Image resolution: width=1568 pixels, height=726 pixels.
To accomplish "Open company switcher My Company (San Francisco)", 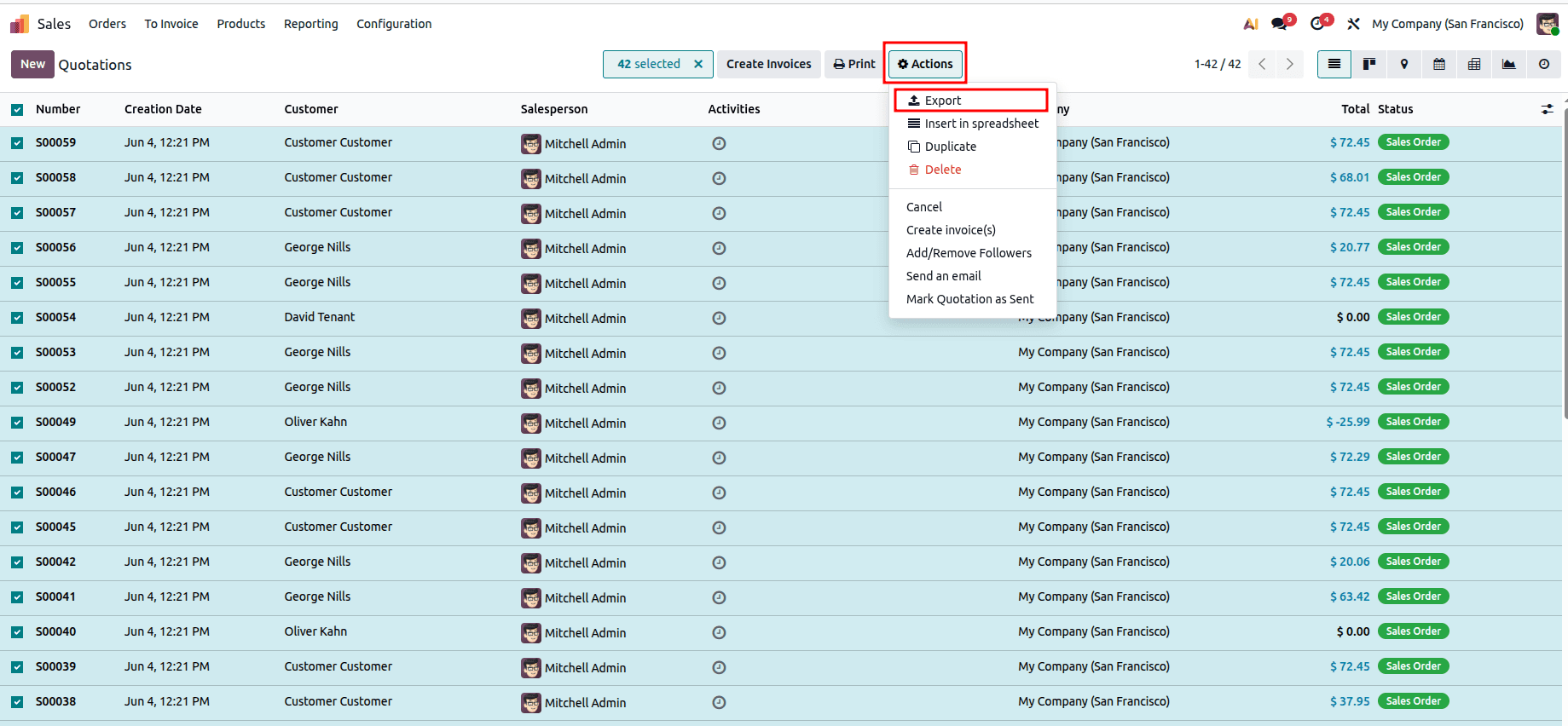I will pos(1448,24).
